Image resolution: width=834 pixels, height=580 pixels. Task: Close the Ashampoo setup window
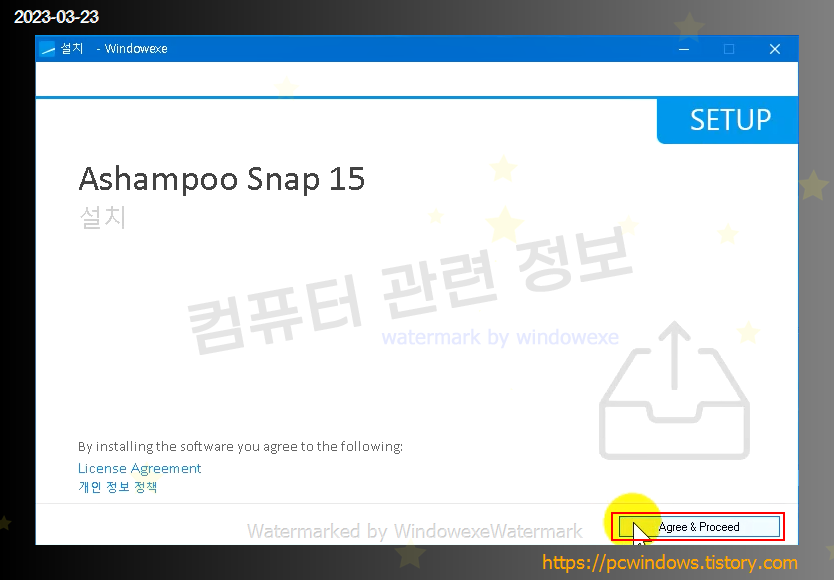coord(775,49)
